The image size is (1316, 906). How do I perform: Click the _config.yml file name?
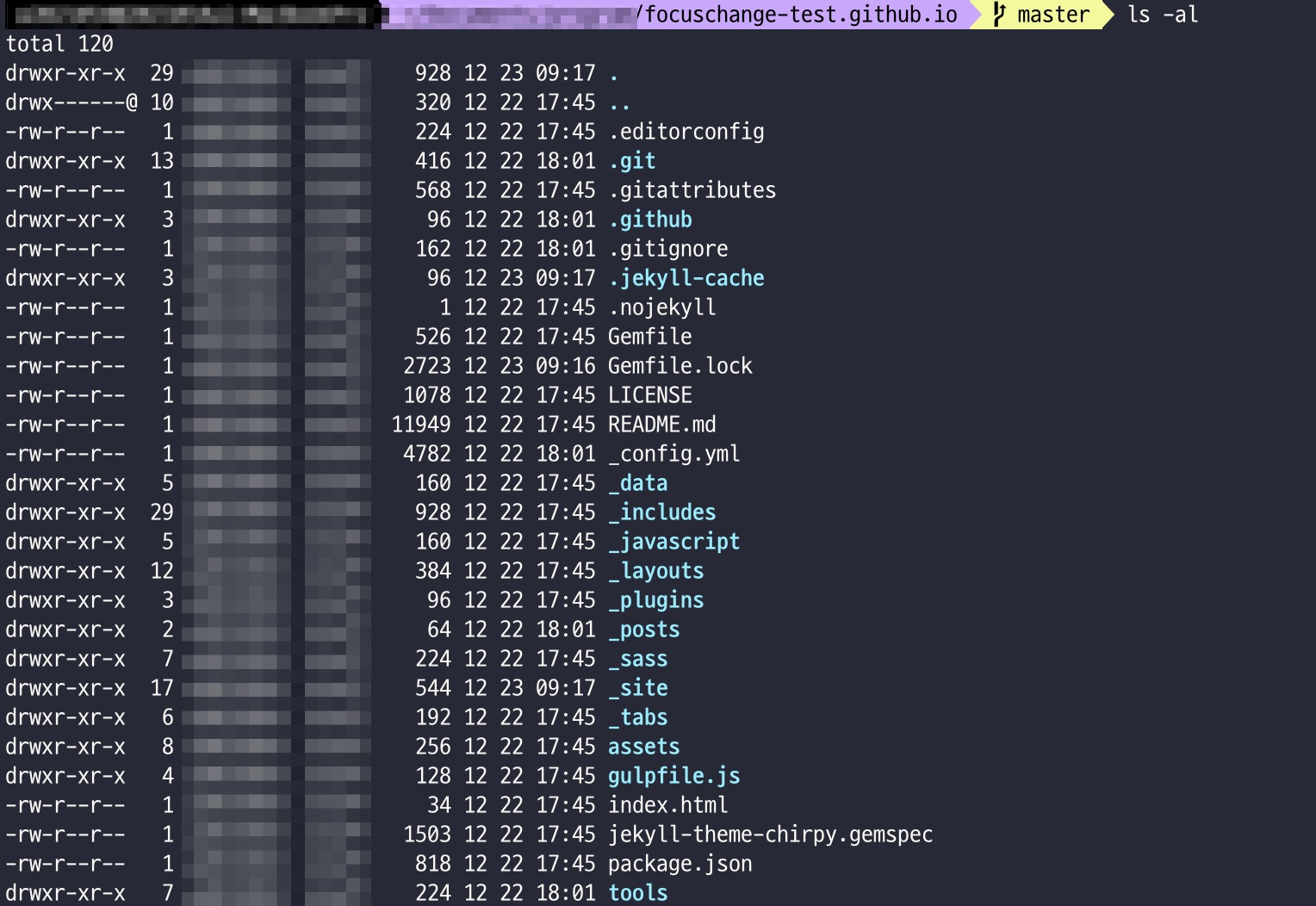674,454
